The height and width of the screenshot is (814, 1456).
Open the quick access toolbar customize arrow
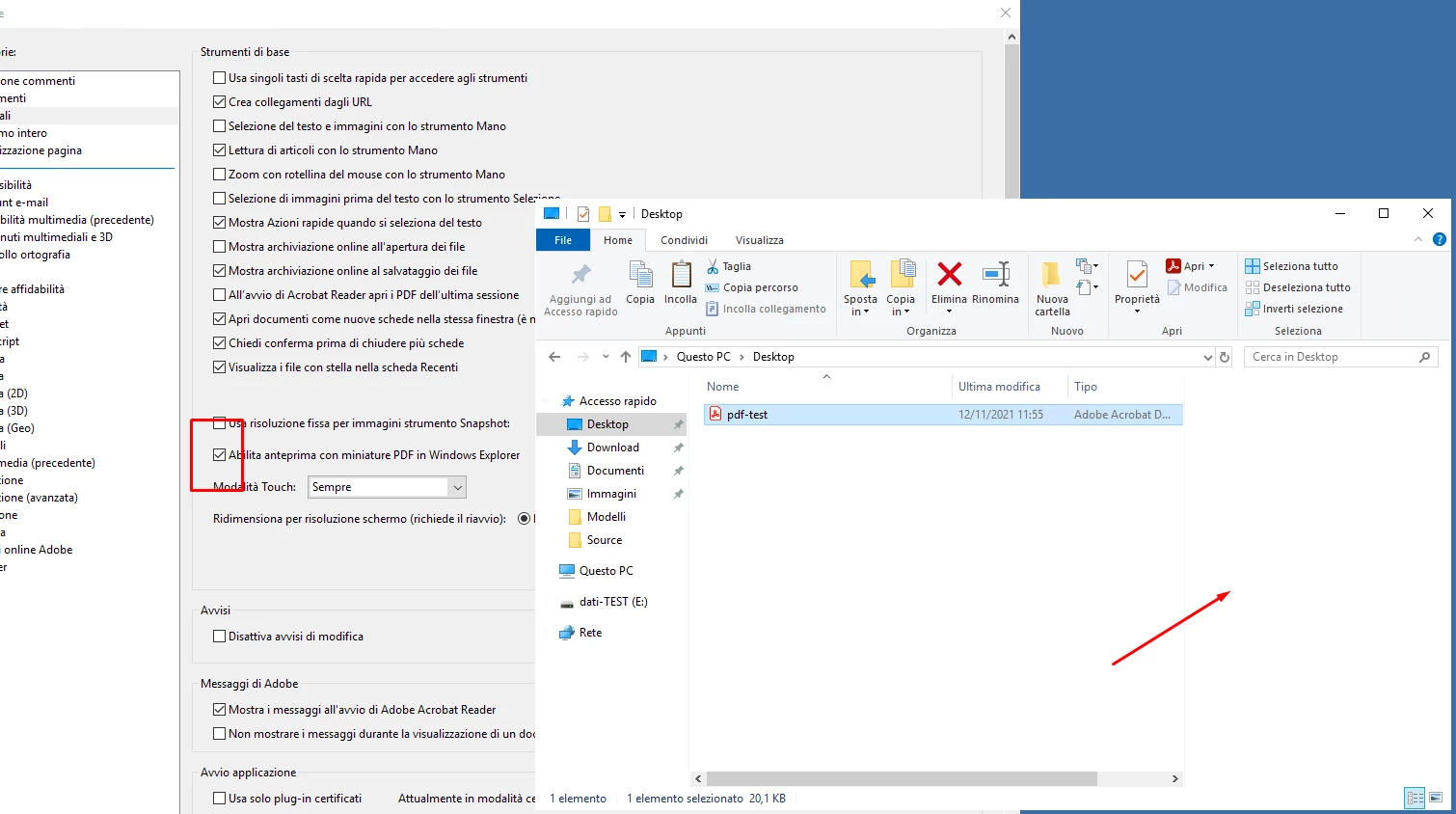[622, 214]
